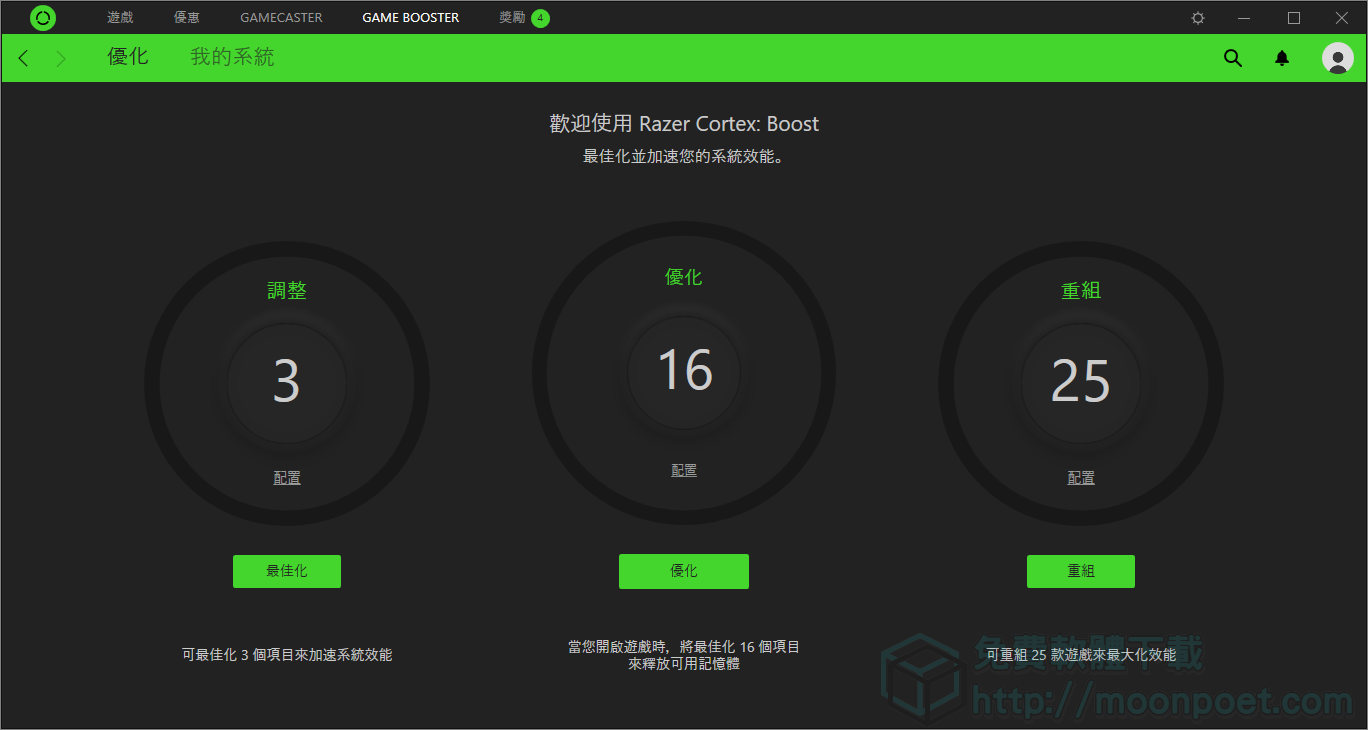Viewport: 1368px width, 730px height.
Task: Open 配置 link under the 優化 dial
Action: 684,470
